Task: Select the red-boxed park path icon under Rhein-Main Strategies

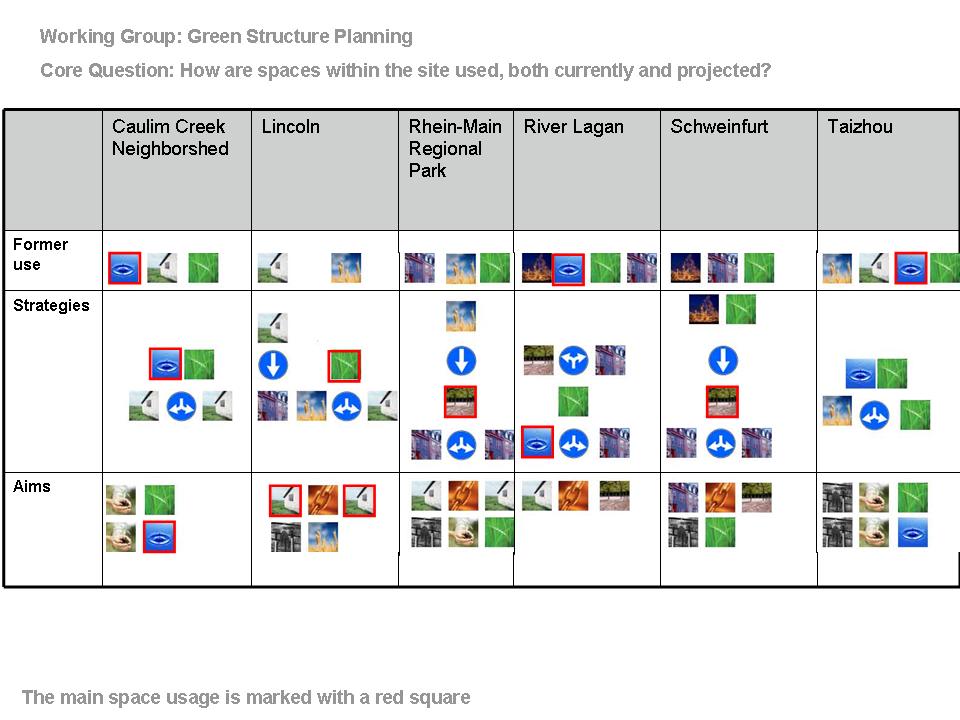Action: tap(460, 402)
